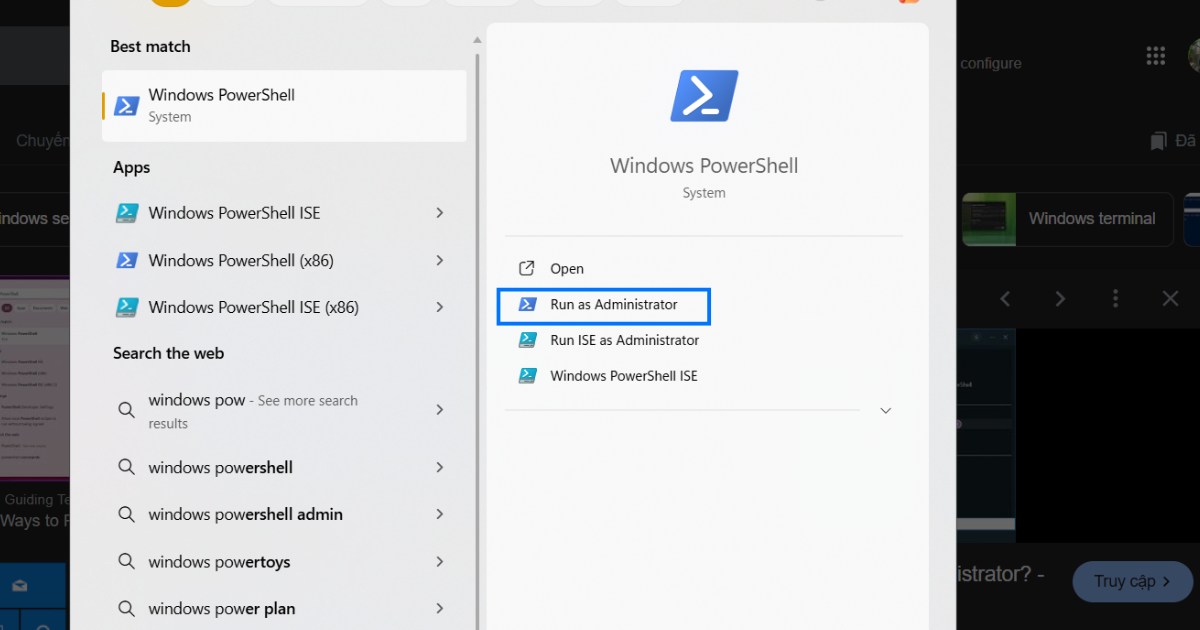Run PowerShell as Administrator
Image resolution: width=1200 pixels, height=630 pixels.
point(603,306)
